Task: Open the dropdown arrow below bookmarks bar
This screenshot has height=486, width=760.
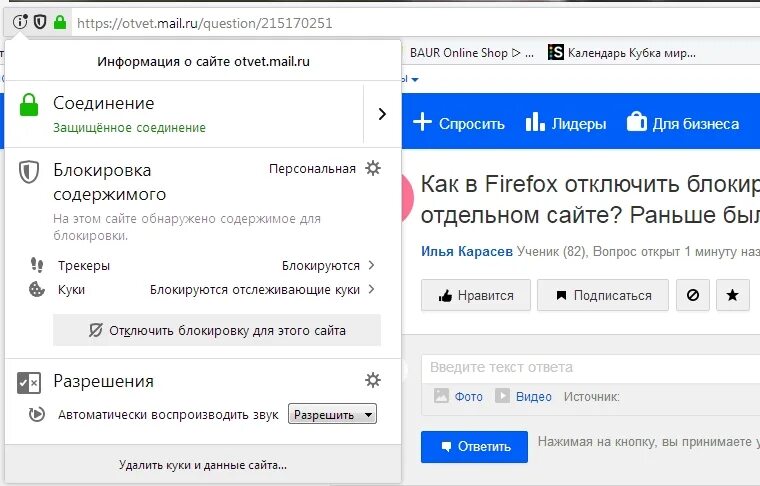Action: point(415,79)
